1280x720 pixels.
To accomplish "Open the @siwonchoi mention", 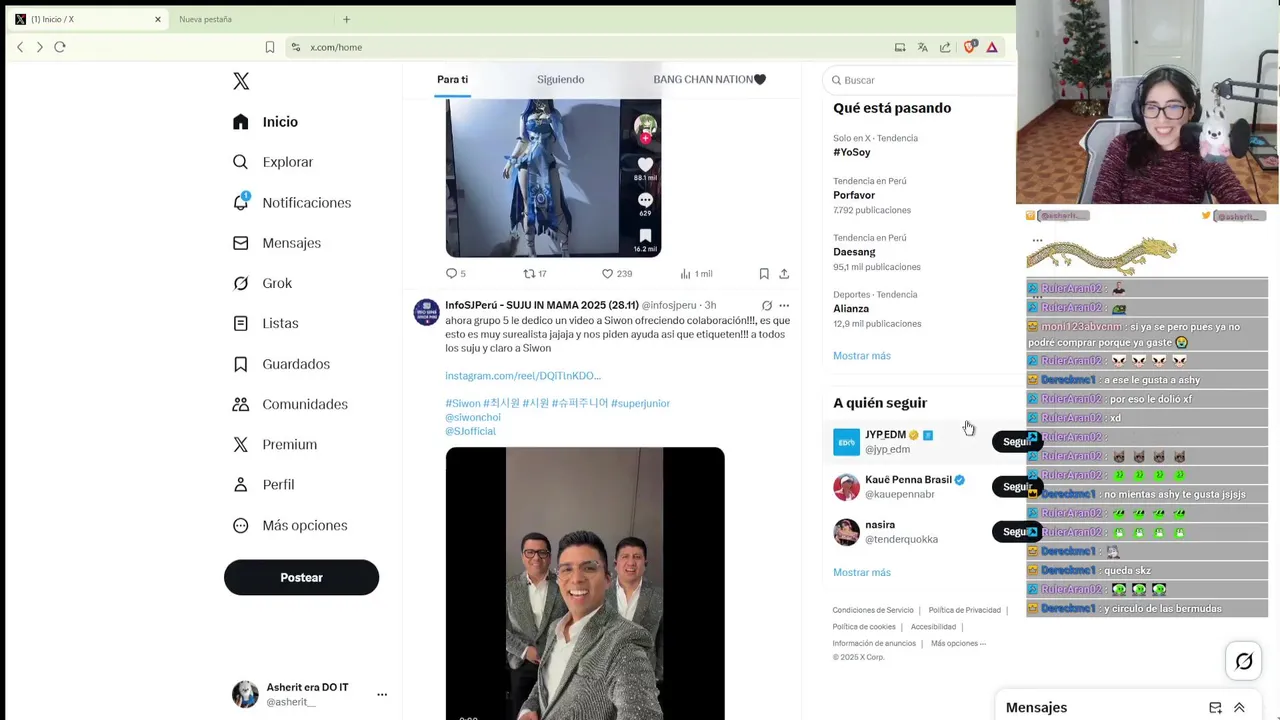I will tap(473, 417).
